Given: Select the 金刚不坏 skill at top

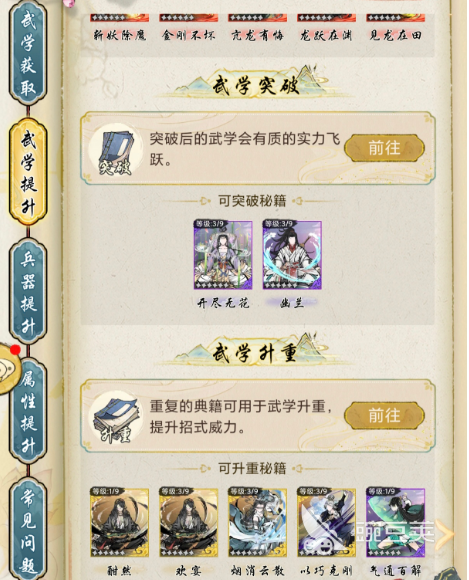Looking at the screenshot, I should point(188,28).
